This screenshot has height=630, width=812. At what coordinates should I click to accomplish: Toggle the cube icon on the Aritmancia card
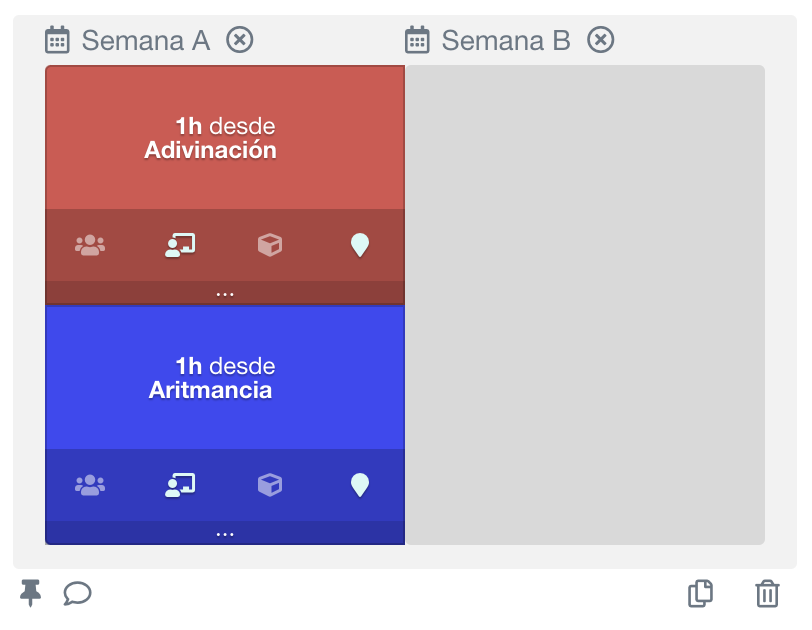269,485
